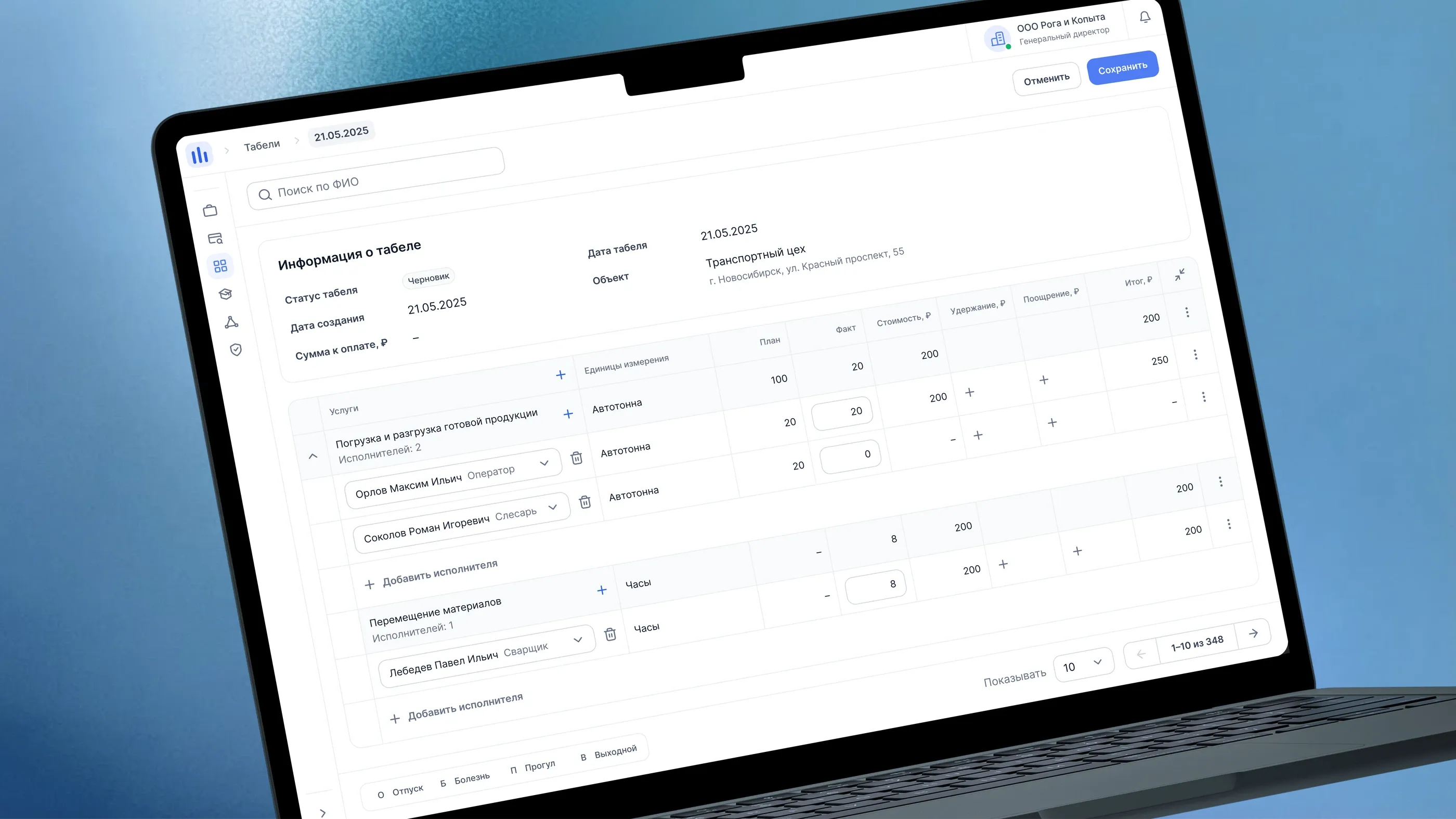
Task: Click Добавить исполнителя under Перемещение материалов
Action: (x=457, y=708)
